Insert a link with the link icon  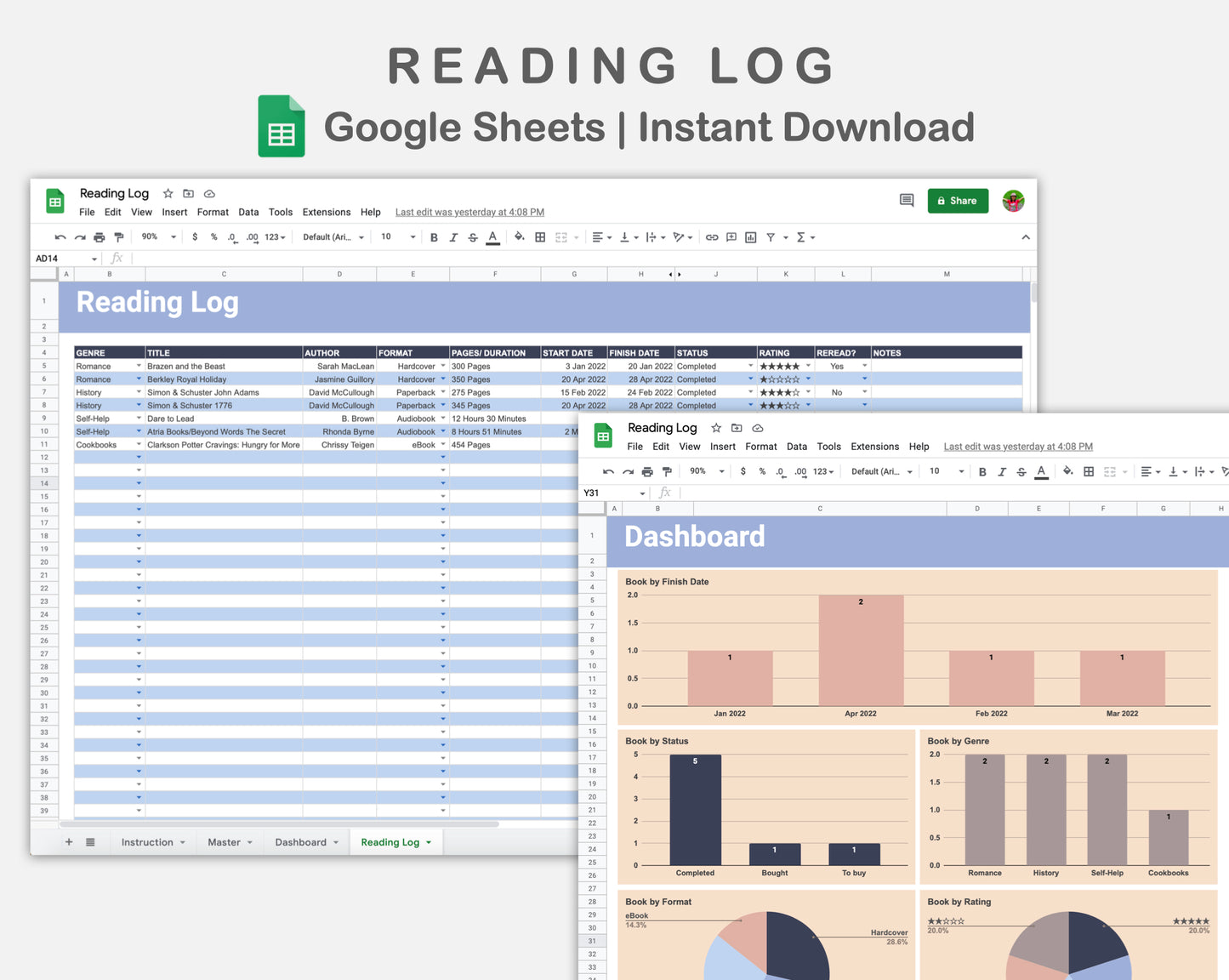(x=712, y=236)
